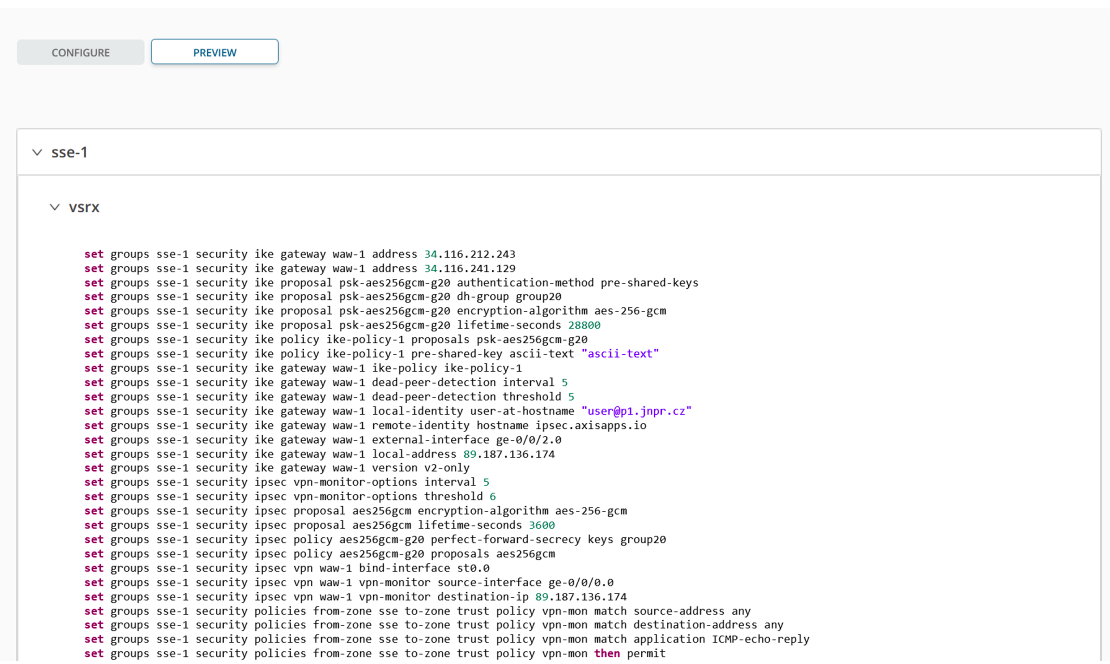Click the vpn-monitor source-interface ge-0/0/0.0 line
The height and width of the screenshot is (664, 1110).
point(349,583)
